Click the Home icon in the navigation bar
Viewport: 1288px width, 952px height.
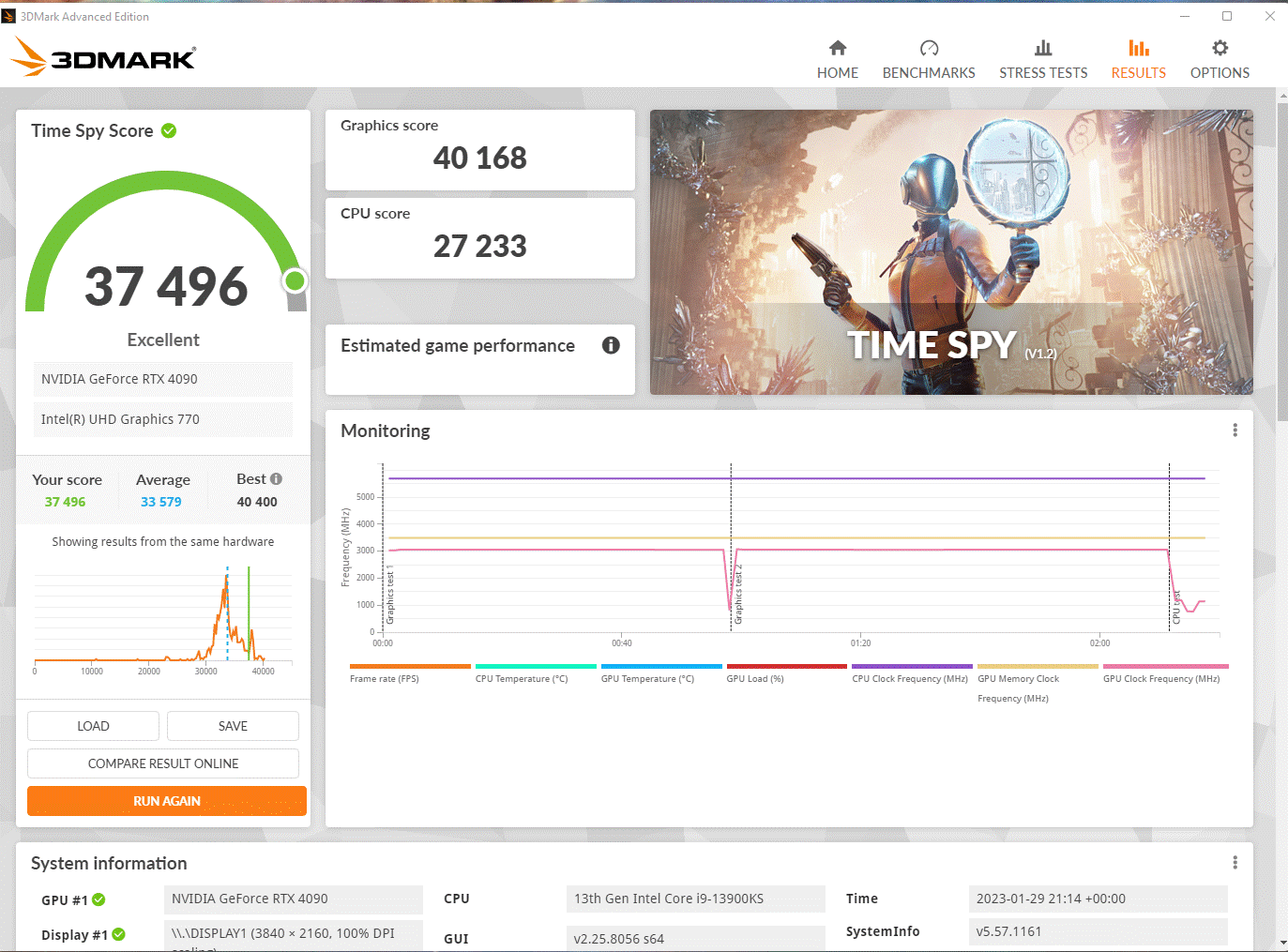[838, 48]
